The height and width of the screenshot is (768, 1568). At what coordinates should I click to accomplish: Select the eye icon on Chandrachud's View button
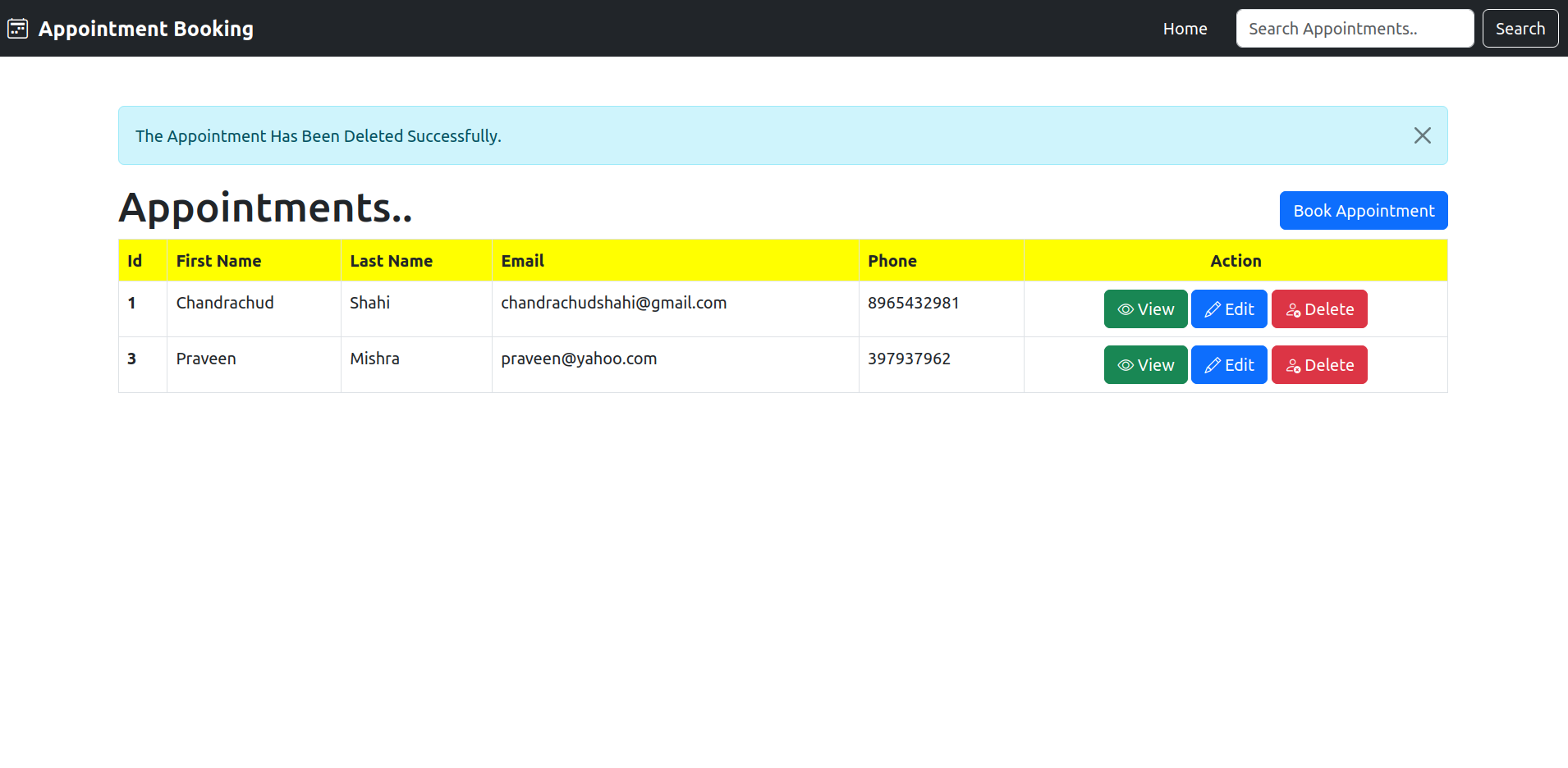tap(1125, 309)
